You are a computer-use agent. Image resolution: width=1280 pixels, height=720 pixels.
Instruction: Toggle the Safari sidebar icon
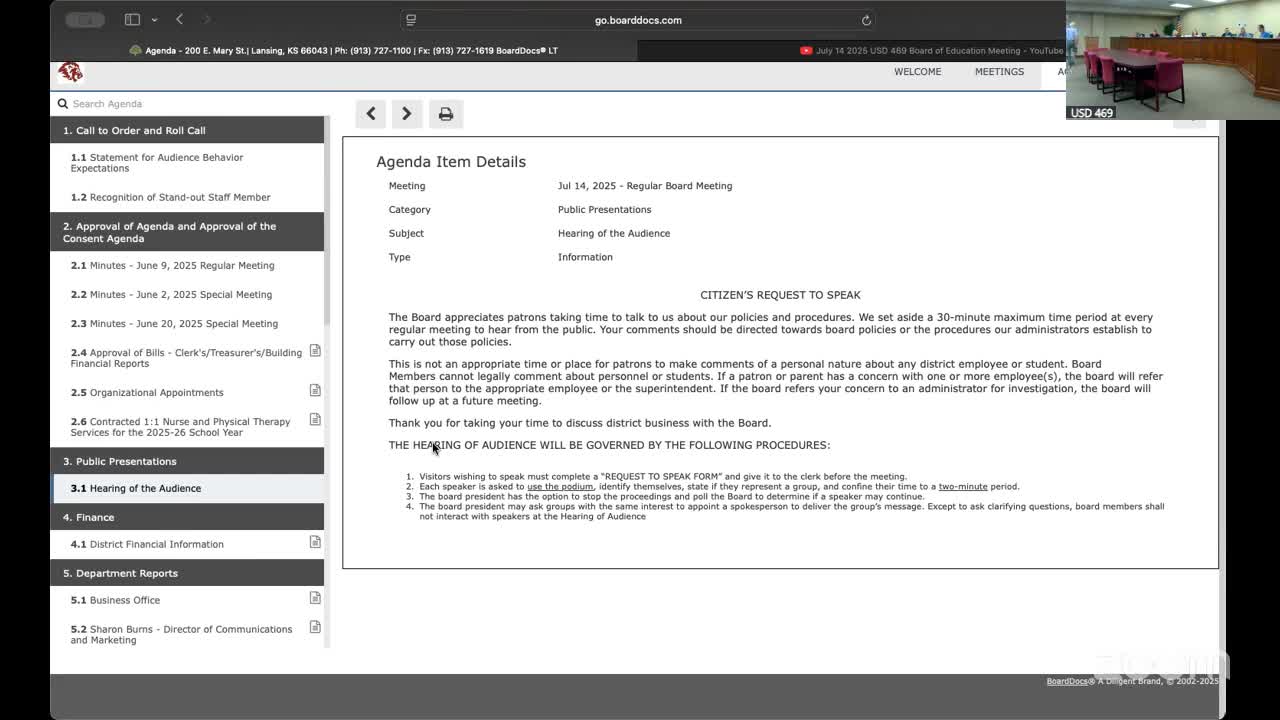coord(132,20)
